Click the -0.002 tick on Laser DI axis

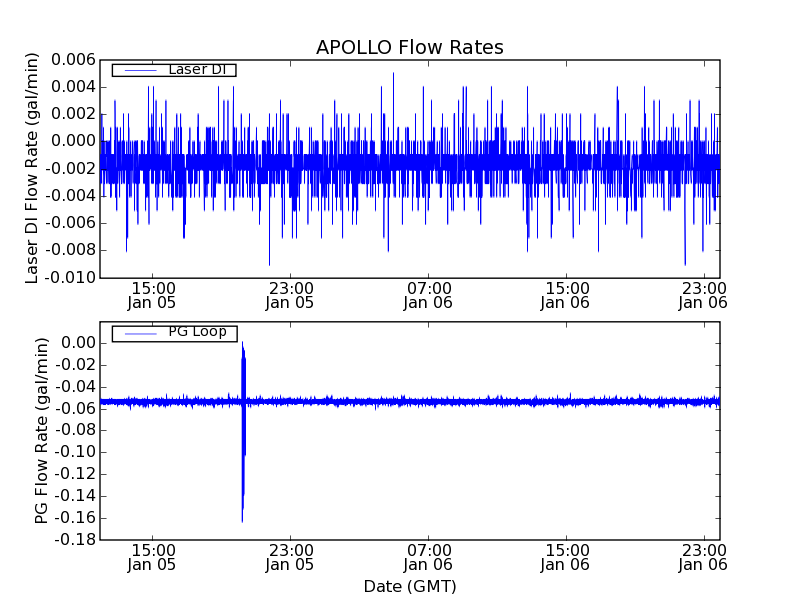tap(70, 168)
